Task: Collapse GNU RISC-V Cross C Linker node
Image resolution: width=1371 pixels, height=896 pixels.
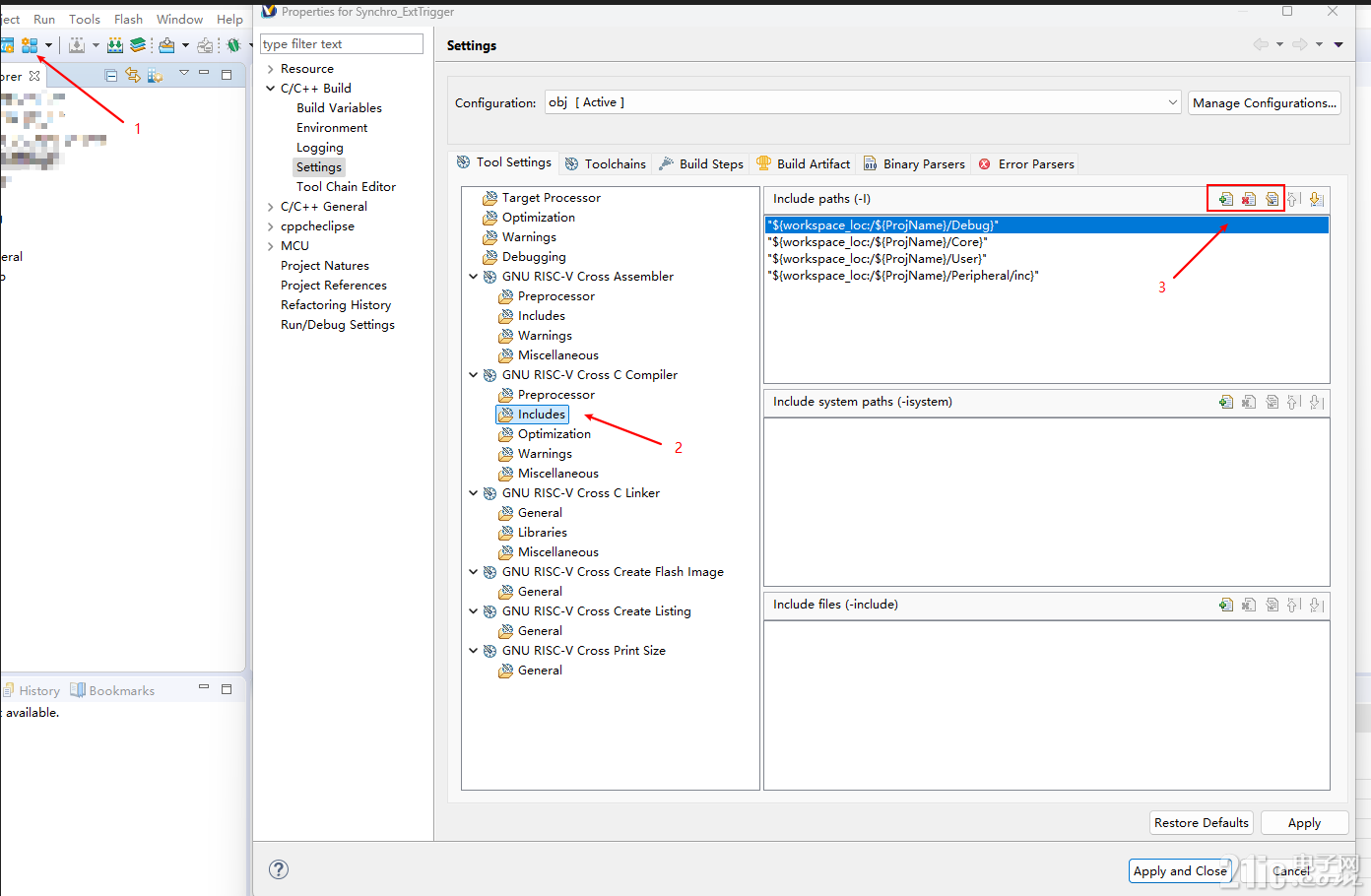Action: pyautogui.click(x=474, y=493)
